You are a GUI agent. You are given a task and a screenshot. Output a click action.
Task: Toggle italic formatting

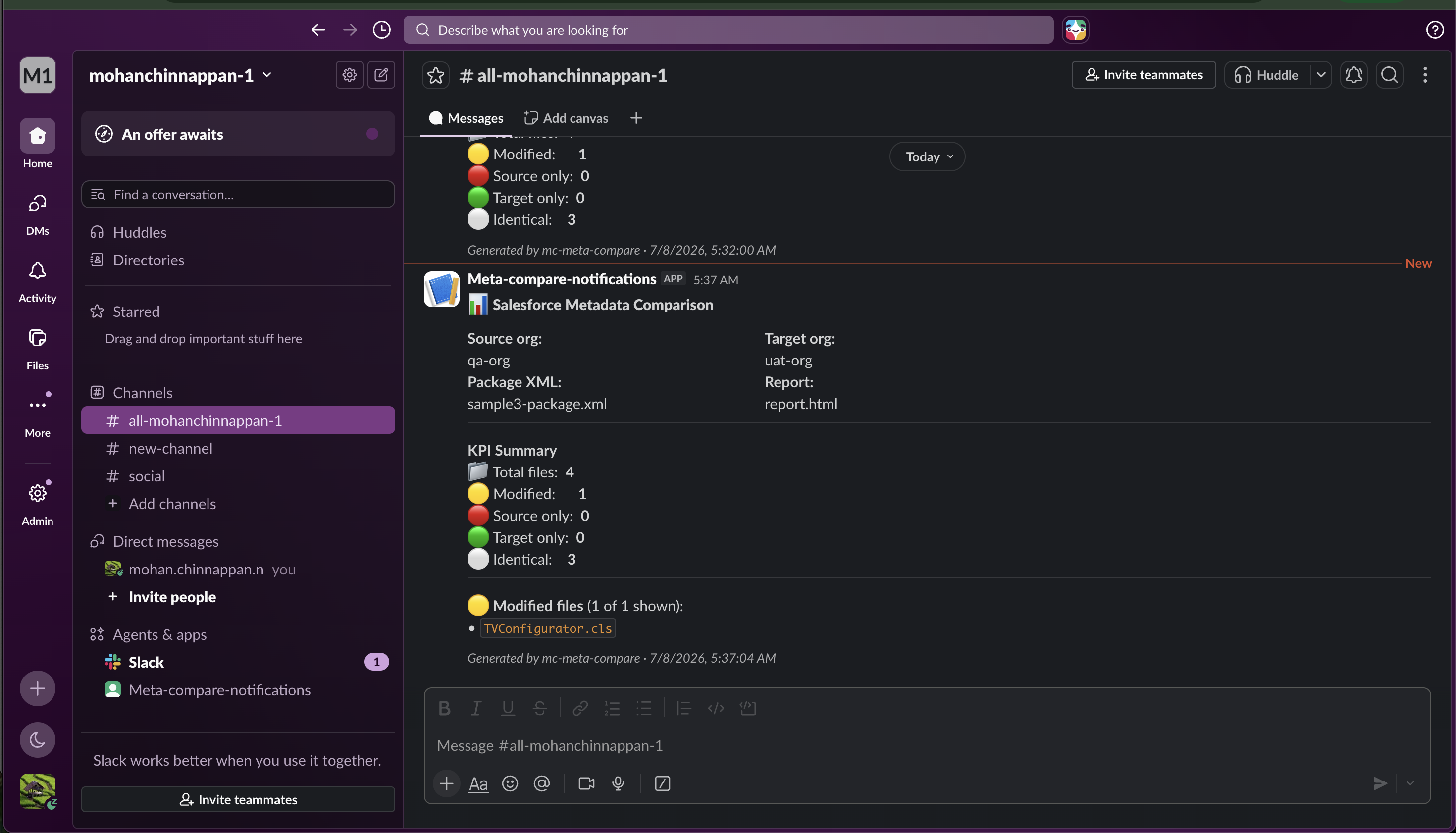pos(475,708)
